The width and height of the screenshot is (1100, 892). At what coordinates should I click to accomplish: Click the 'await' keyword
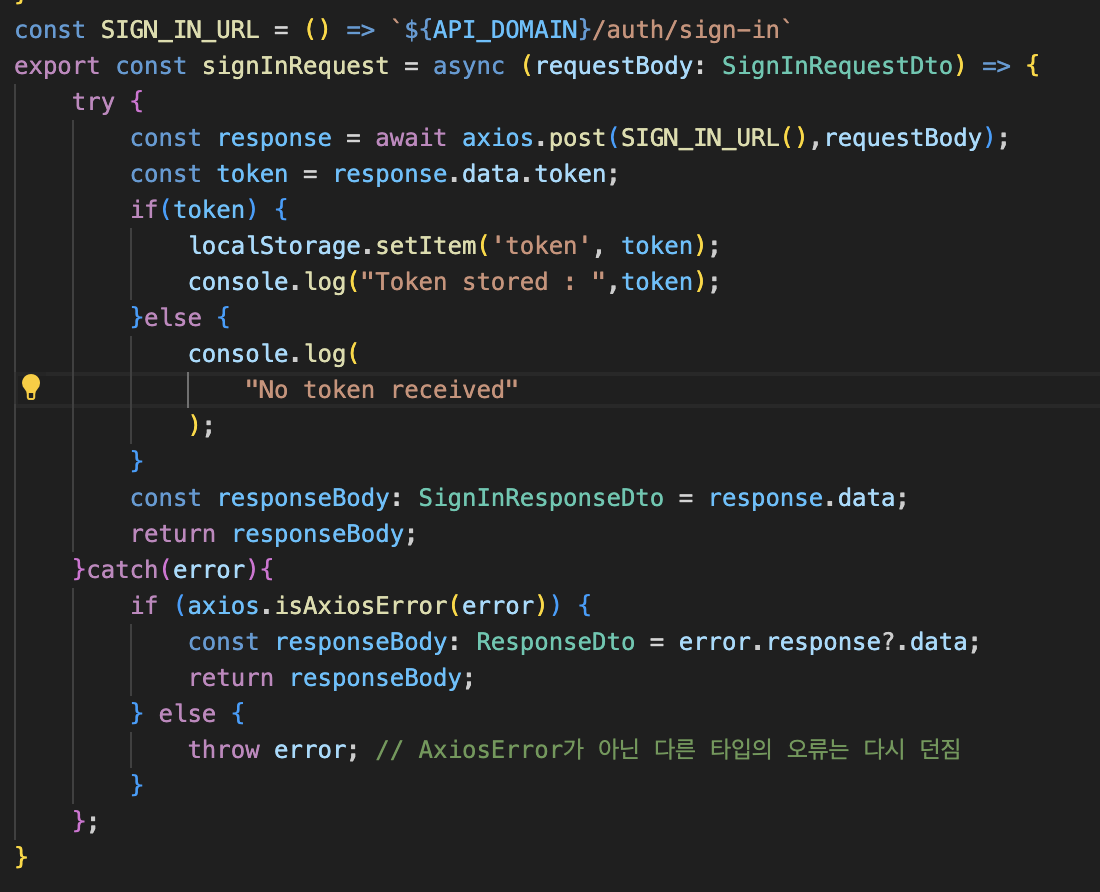pos(411,138)
